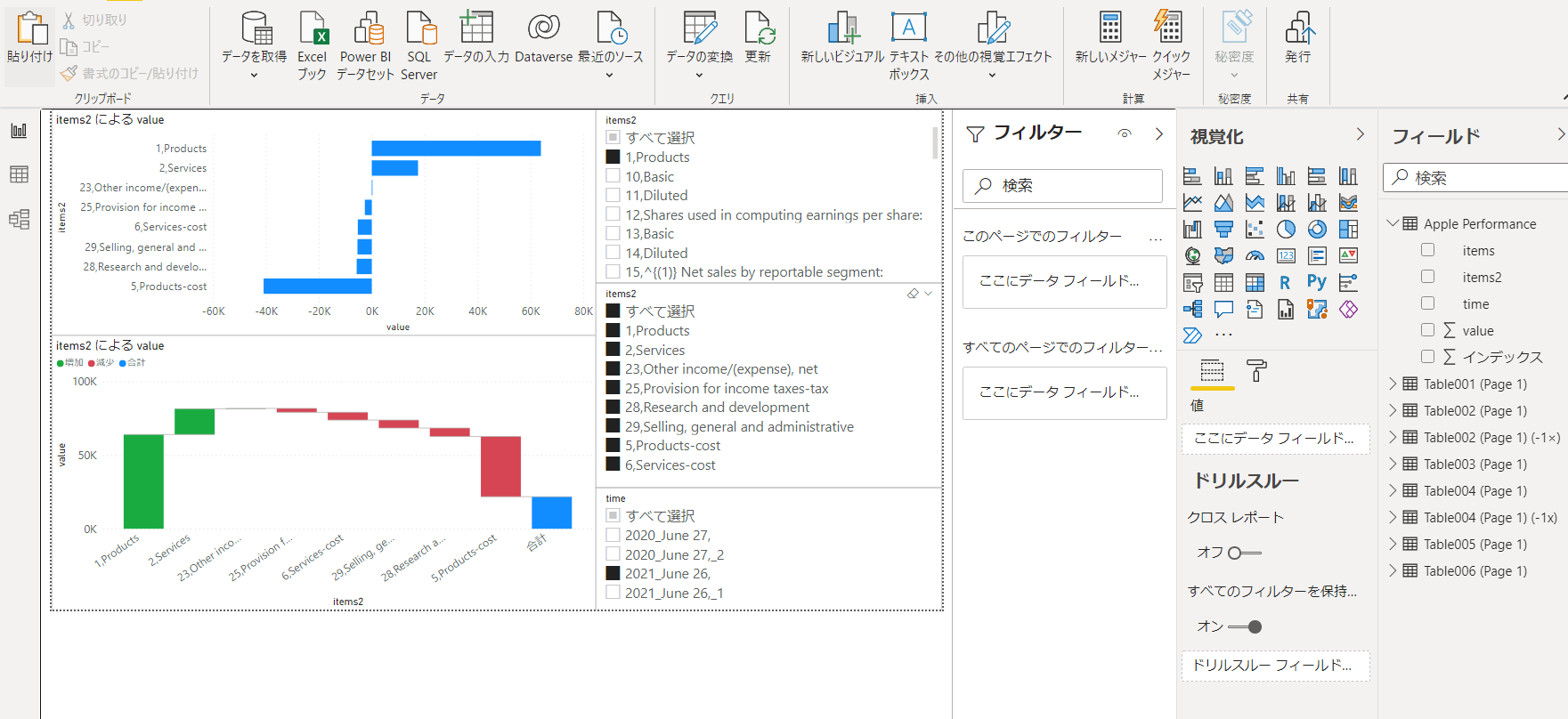Insert an R script visual
This screenshot has width=1568, height=719.
coord(1286,283)
